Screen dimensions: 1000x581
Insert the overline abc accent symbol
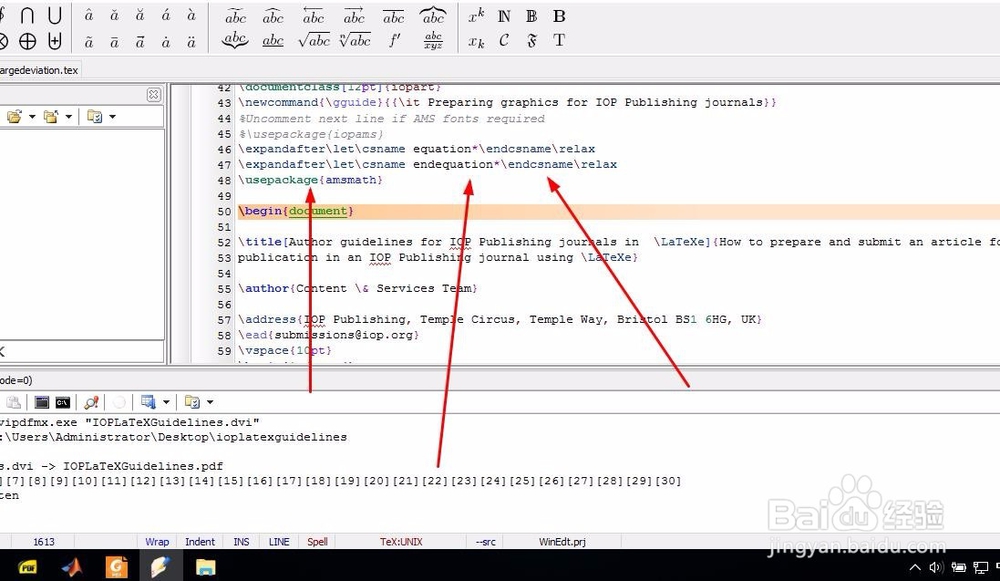[x=393, y=15]
